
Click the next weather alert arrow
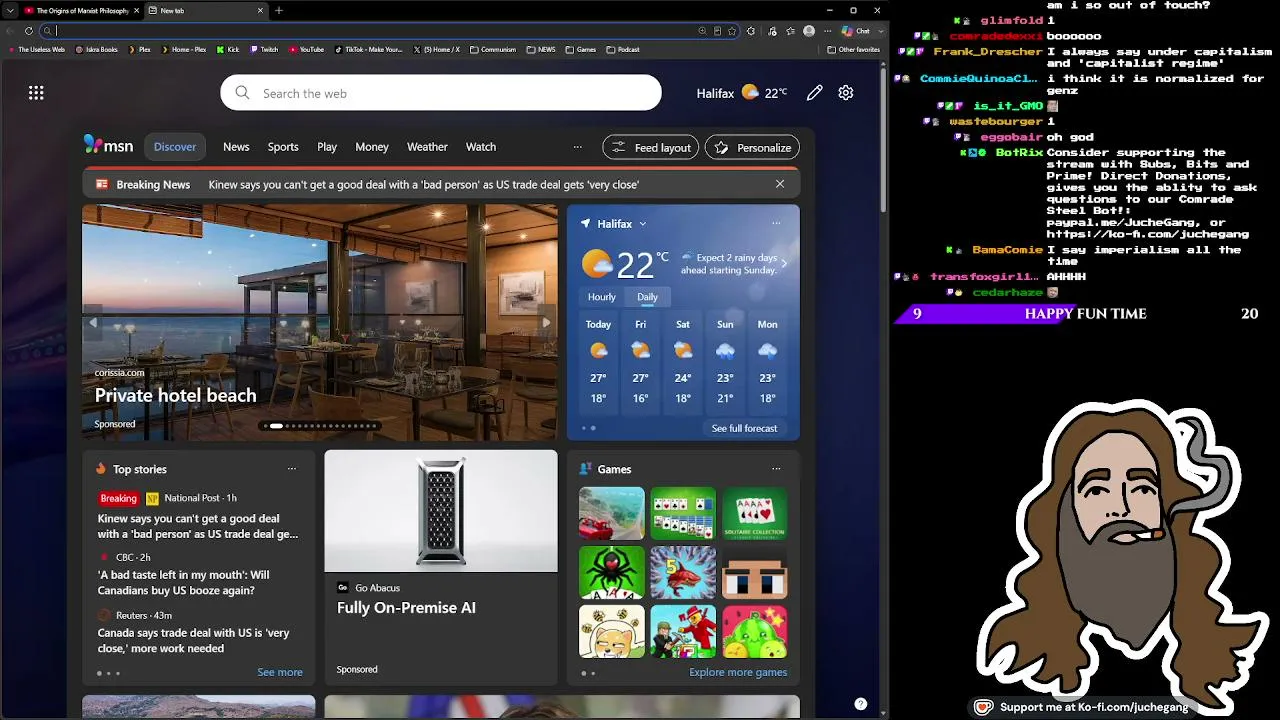(783, 264)
